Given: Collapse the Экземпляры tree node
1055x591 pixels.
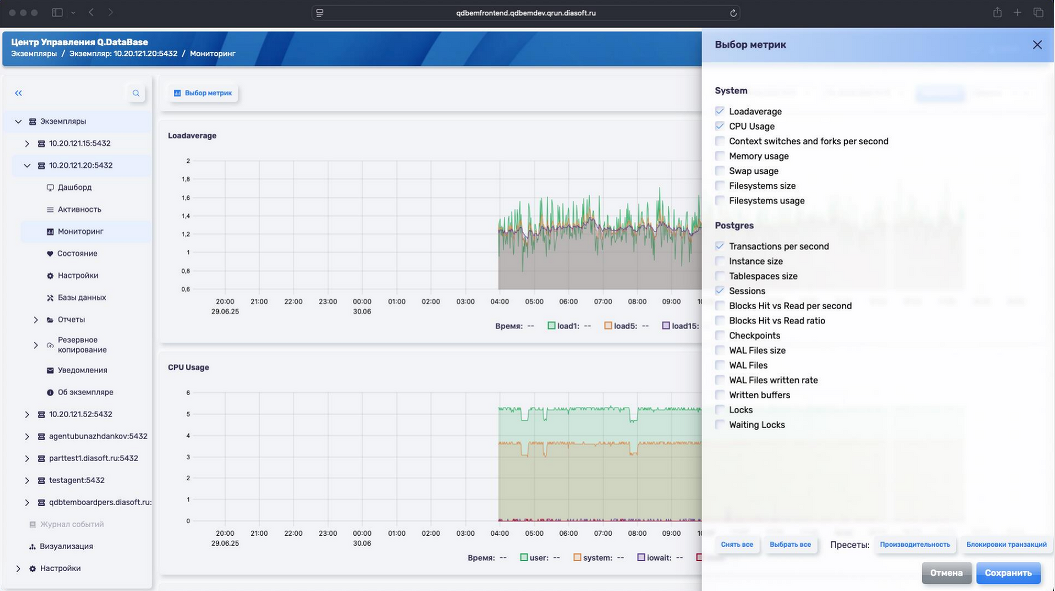Looking at the screenshot, I should point(18,122).
